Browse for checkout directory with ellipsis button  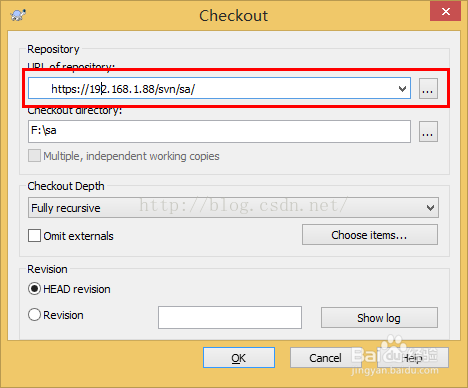(428, 132)
